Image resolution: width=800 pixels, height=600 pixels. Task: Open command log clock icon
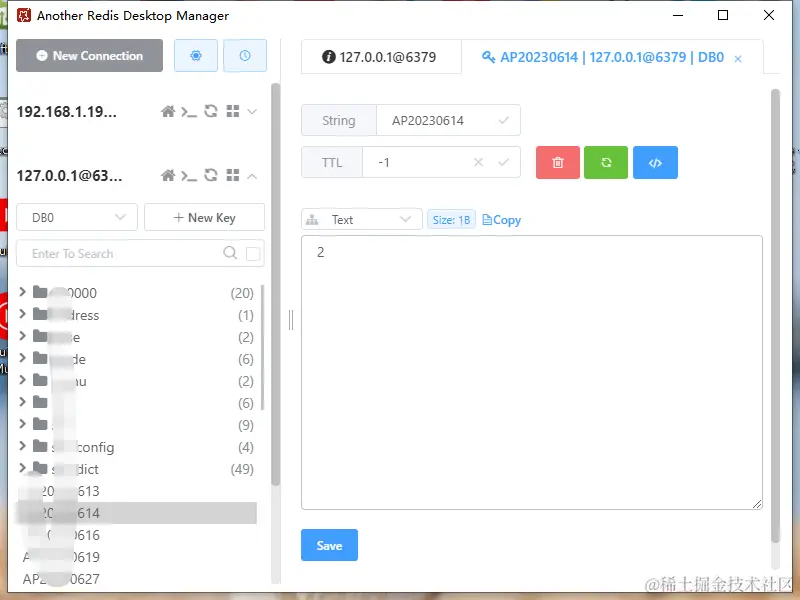pos(245,56)
